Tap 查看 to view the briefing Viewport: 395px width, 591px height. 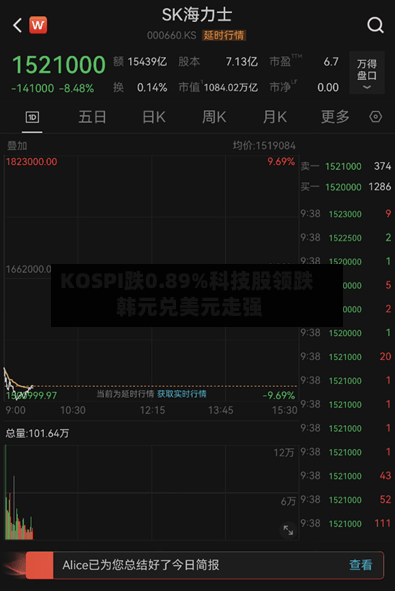coord(360,565)
